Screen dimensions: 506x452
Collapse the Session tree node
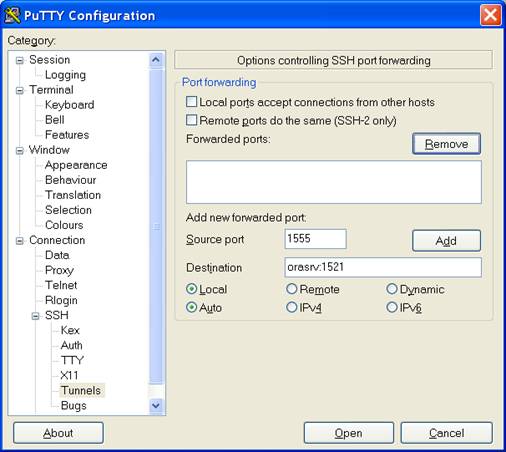(20, 60)
